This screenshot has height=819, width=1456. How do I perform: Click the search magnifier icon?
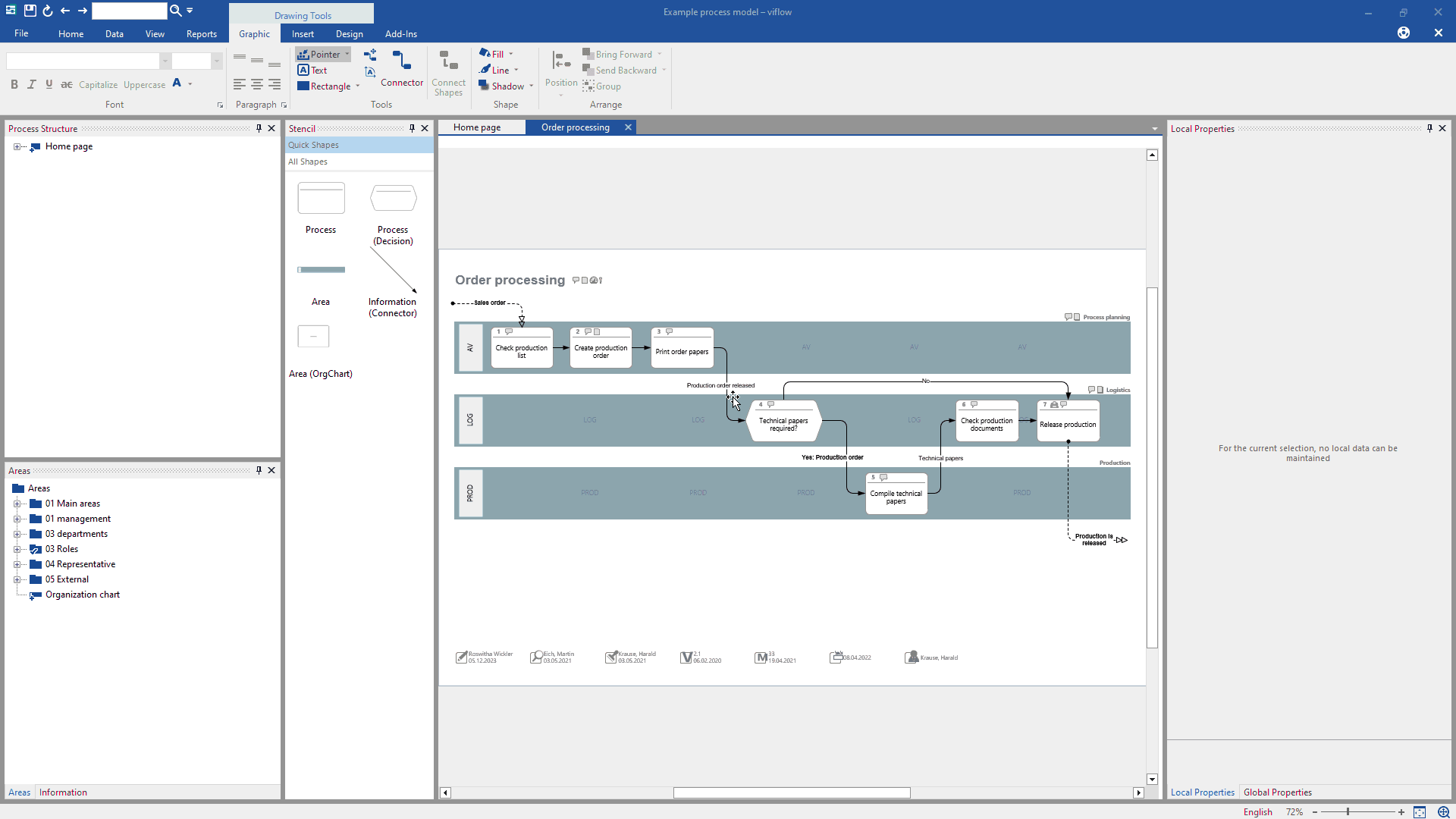(175, 11)
